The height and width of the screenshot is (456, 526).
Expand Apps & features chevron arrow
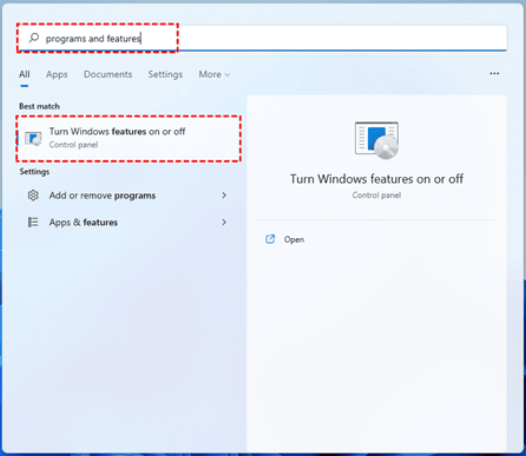point(224,222)
